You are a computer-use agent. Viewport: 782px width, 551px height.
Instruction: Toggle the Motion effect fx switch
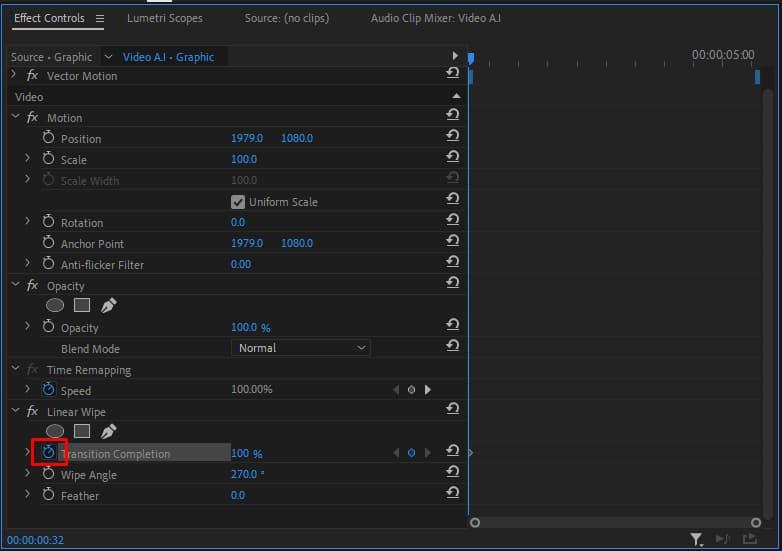33,117
